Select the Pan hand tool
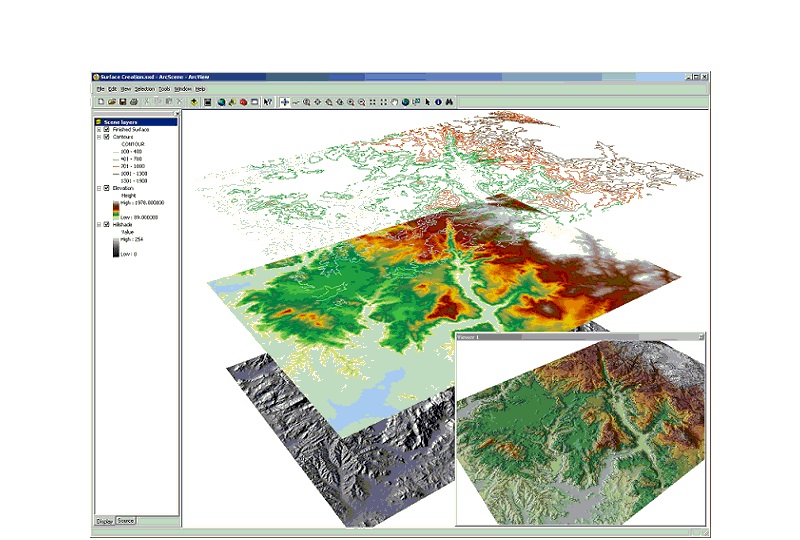 (x=394, y=102)
